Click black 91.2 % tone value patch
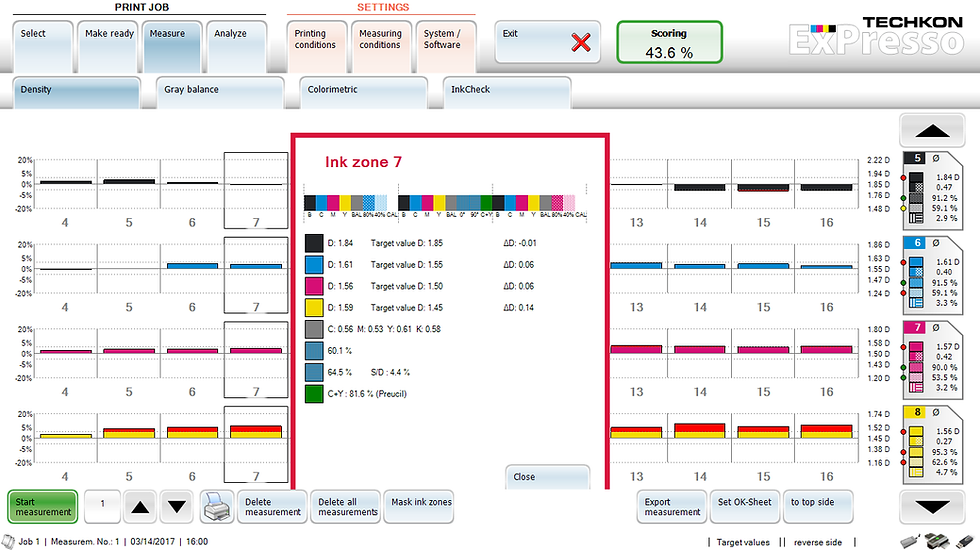The width and height of the screenshot is (980, 551). pyautogui.click(x=916, y=198)
